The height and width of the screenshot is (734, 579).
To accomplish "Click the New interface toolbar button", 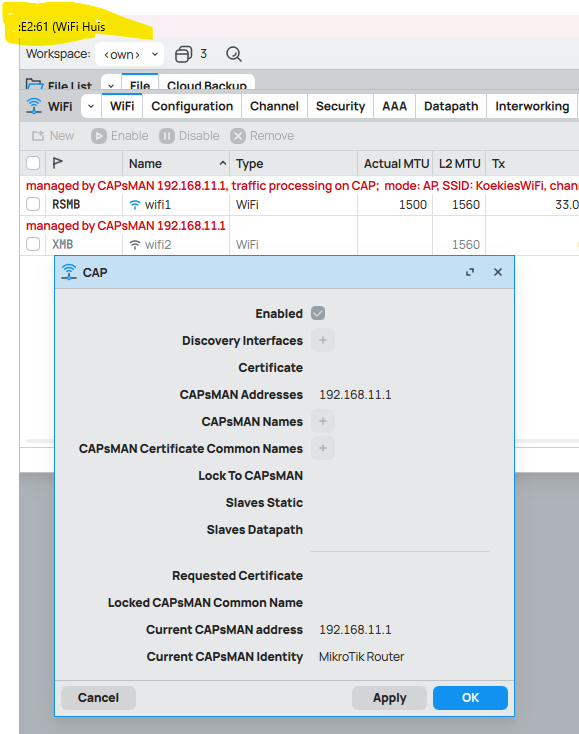I will pyautogui.click(x=52, y=136).
